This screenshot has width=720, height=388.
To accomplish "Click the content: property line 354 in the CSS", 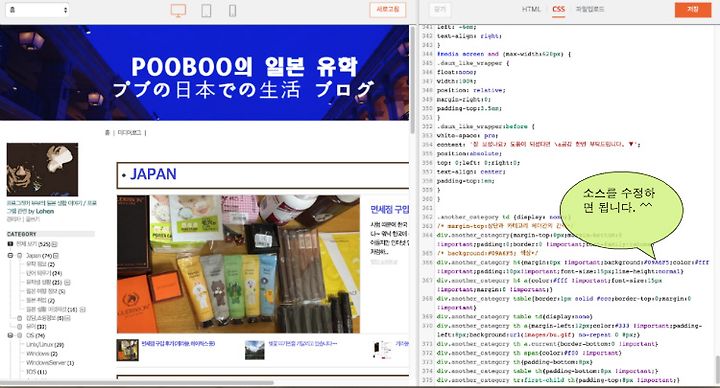I will tap(538, 145).
